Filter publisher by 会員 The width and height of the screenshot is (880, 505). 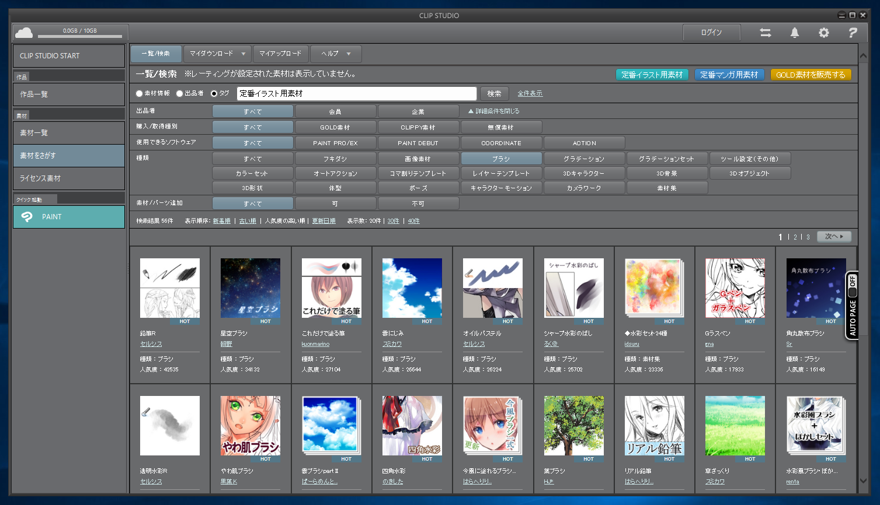click(x=335, y=112)
